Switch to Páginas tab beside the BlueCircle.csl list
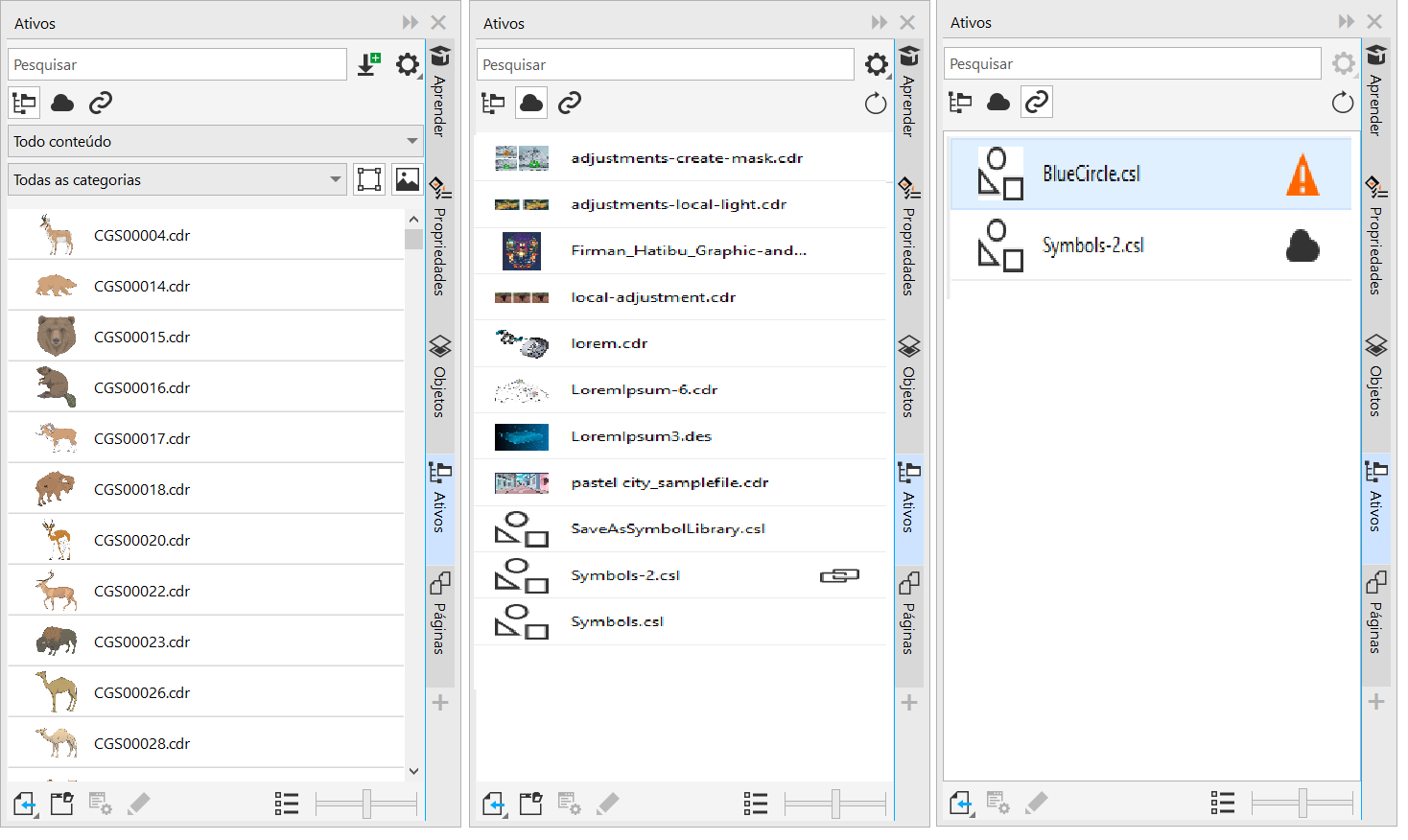 (x=1375, y=612)
